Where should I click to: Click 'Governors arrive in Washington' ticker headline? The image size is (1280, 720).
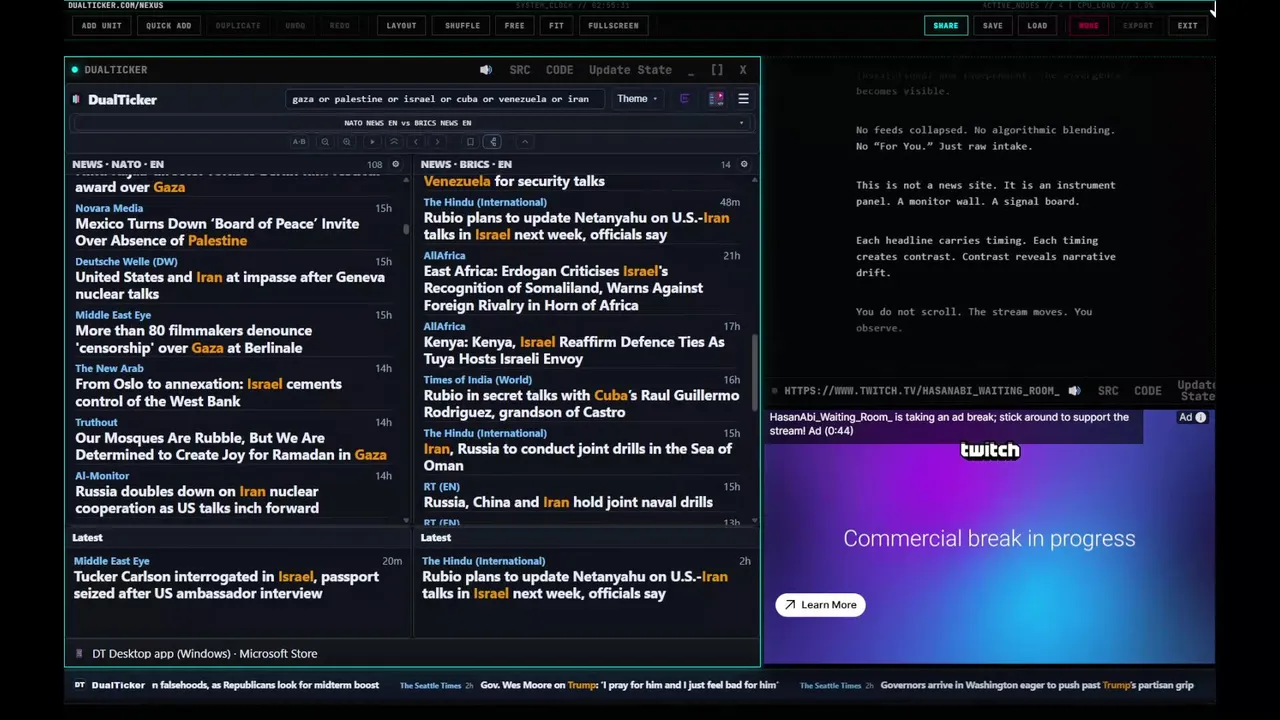[x=1037, y=685]
